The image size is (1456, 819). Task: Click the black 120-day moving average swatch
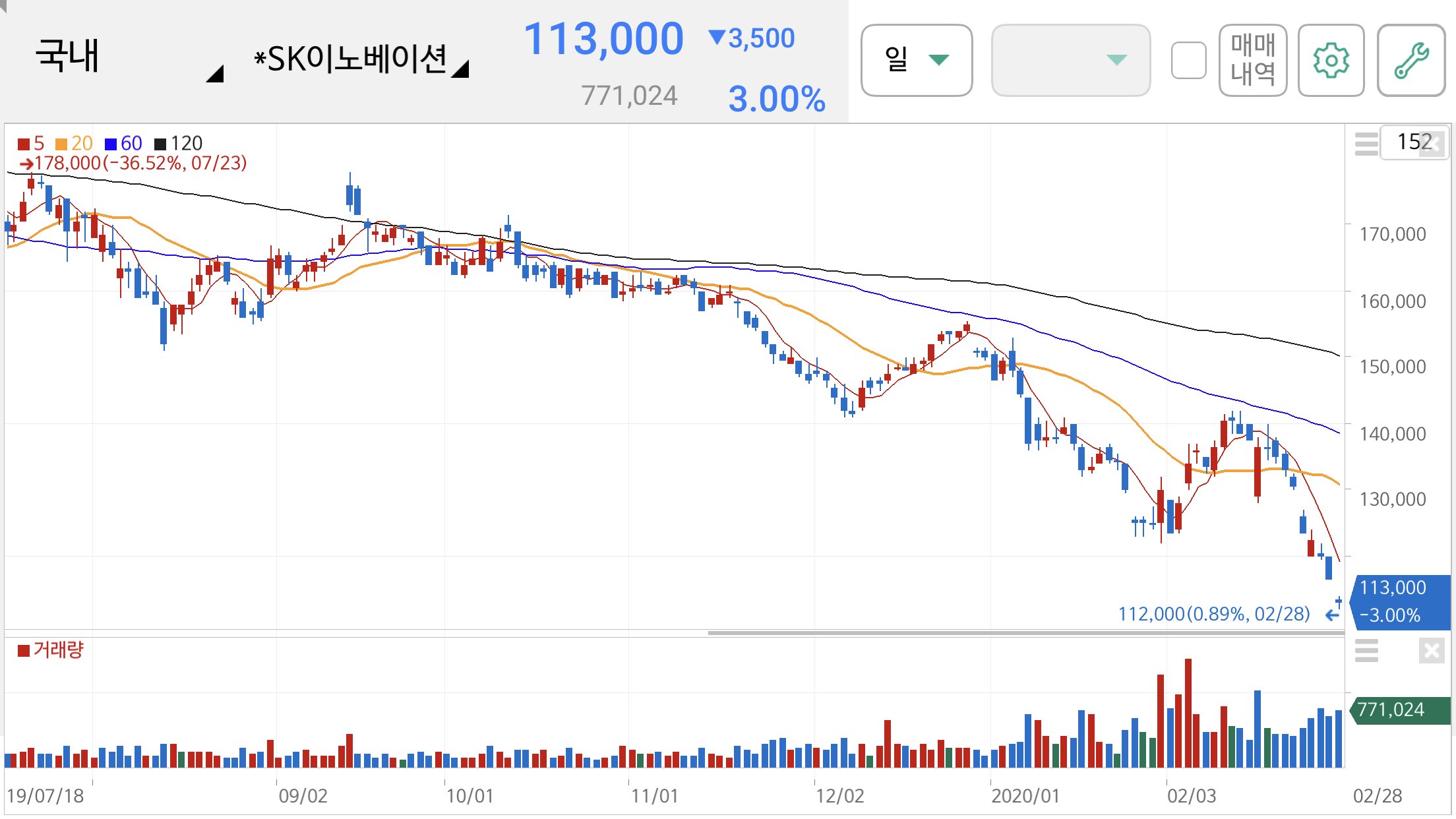[x=160, y=144]
